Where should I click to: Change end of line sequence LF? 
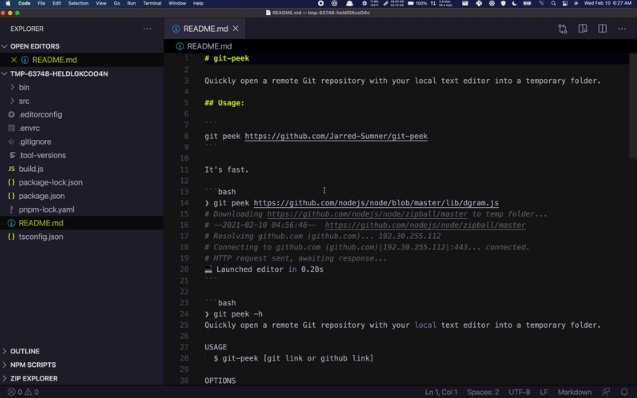point(544,392)
